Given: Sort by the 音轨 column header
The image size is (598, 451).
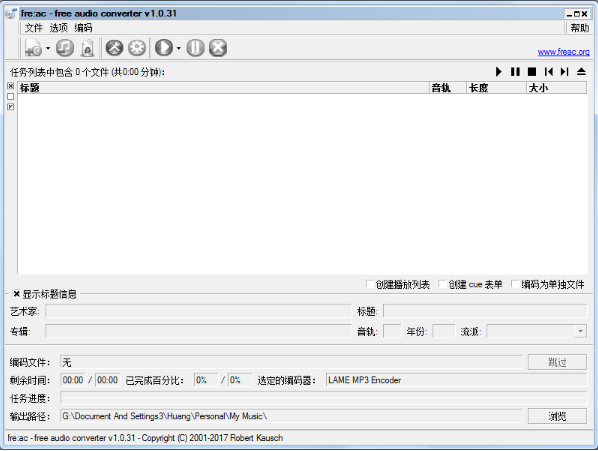Looking at the screenshot, I should pos(448,88).
